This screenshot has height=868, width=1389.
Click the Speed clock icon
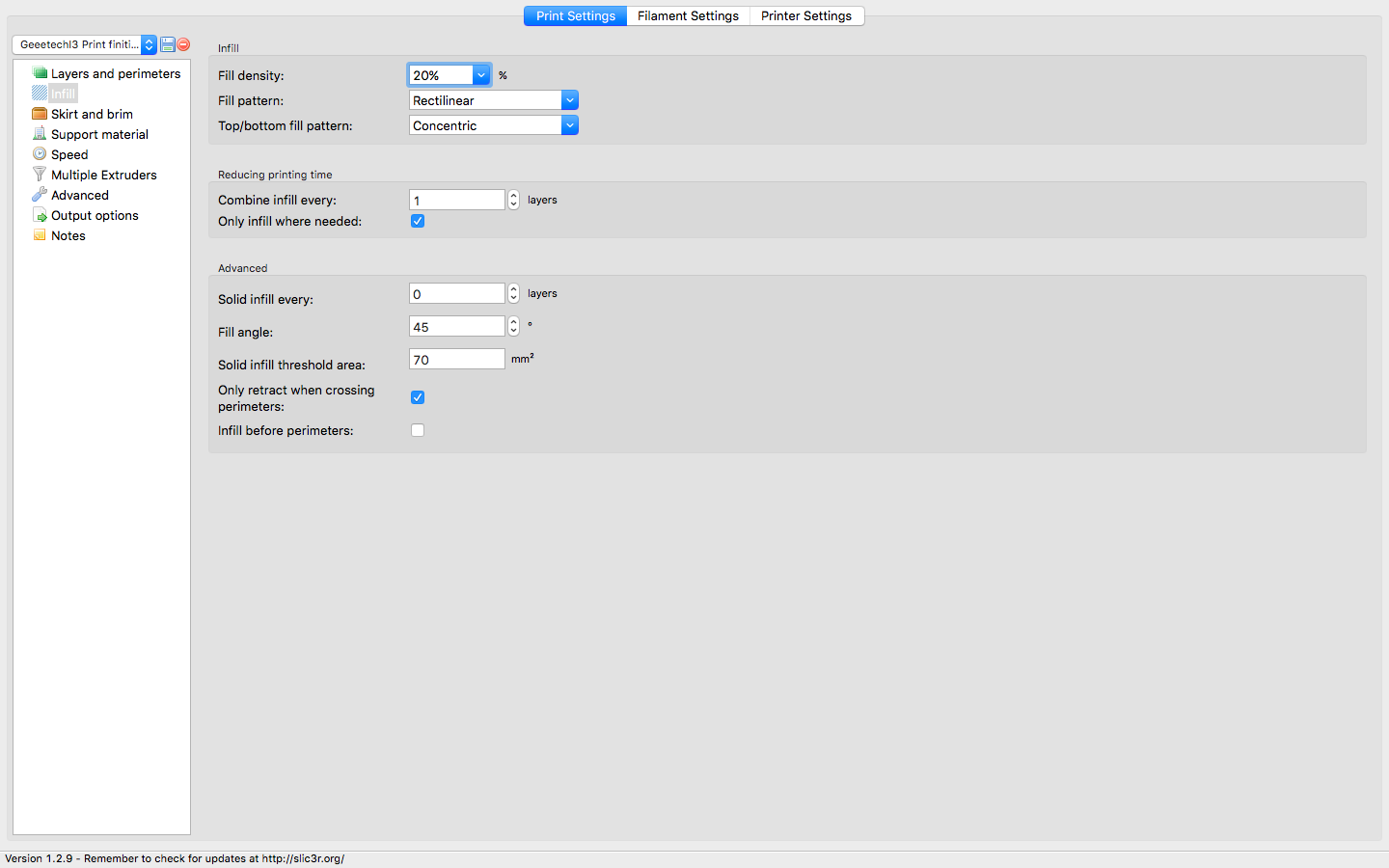coord(40,154)
